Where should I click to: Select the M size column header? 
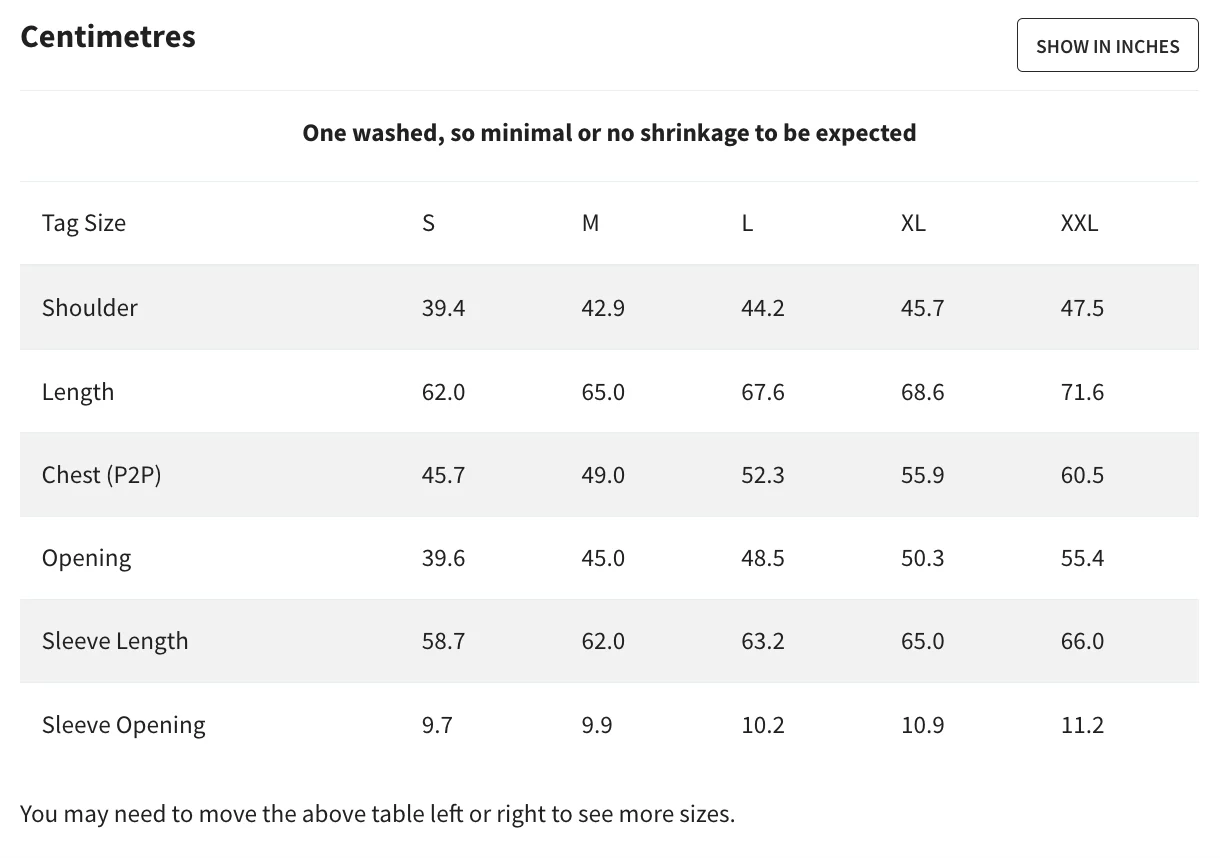coord(591,223)
